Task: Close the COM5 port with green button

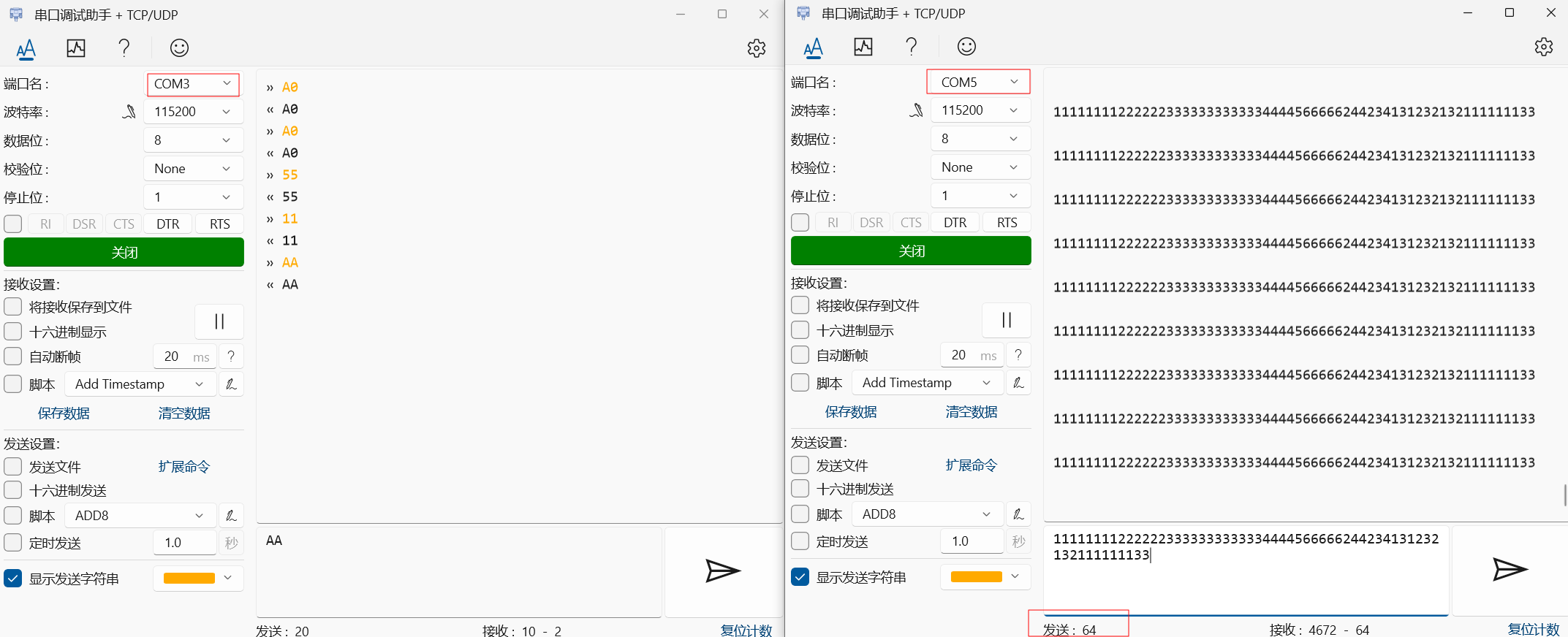Action: point(911,251)
